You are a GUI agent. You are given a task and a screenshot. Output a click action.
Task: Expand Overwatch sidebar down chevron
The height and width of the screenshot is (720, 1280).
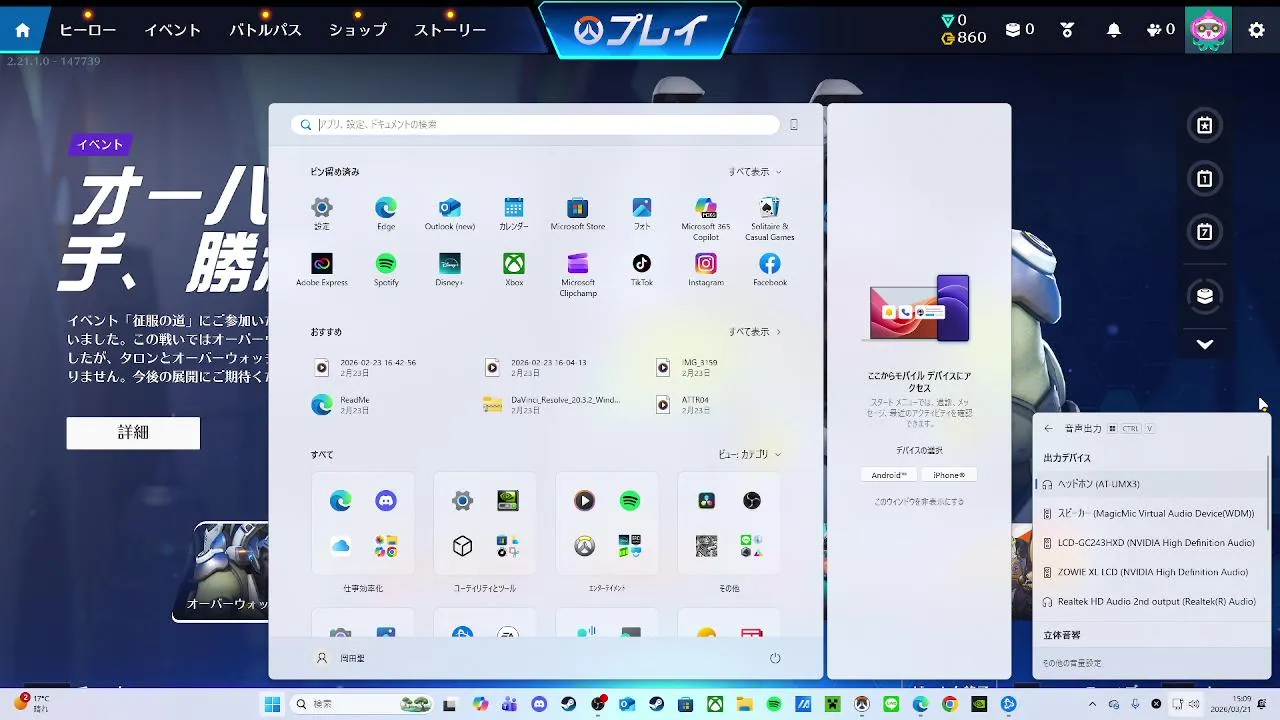pos(1205,344)
